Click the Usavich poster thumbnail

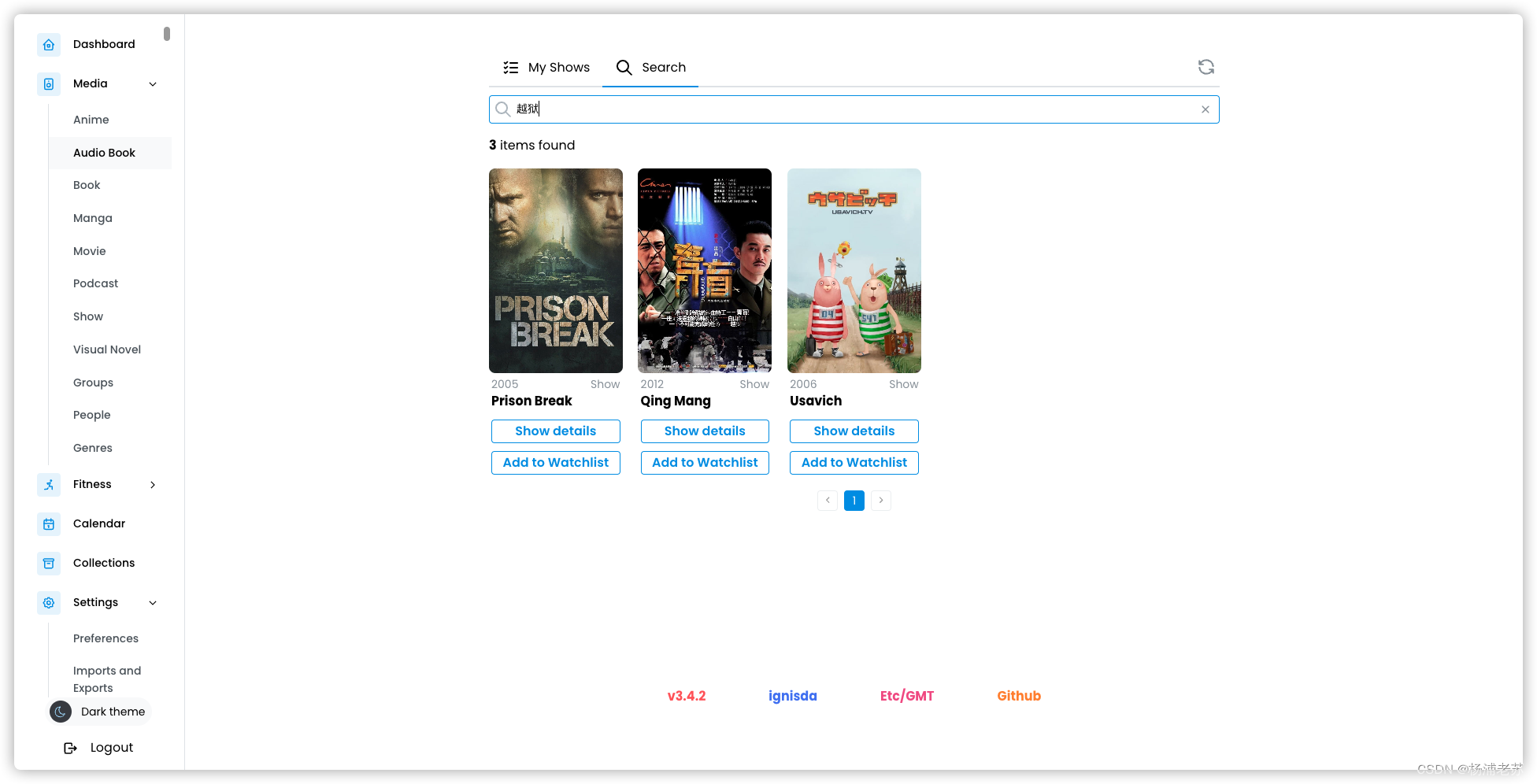coord(854,271)
